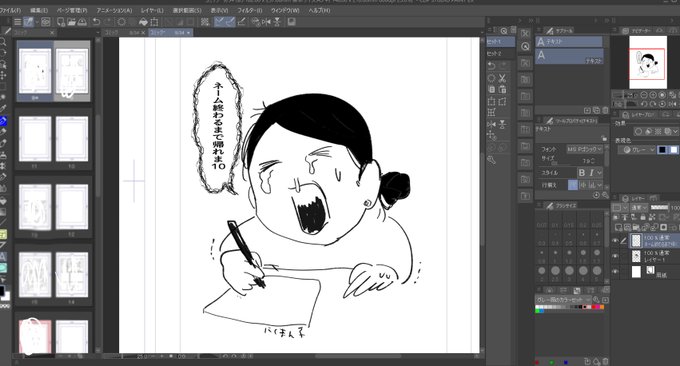Click the trash icon under sub tool list
Image resolution: width=680 pixels, height=366 pixels.
coord(605,111)
